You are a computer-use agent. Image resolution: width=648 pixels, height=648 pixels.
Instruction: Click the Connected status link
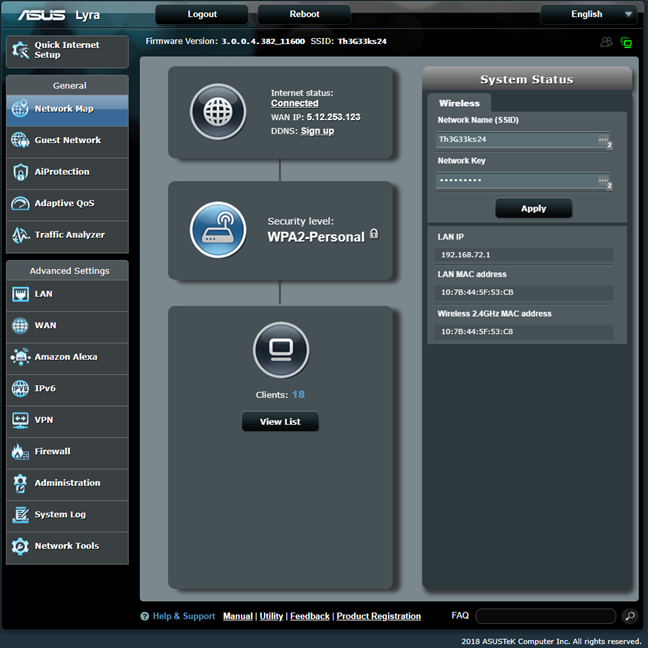(x=295, y=103)
